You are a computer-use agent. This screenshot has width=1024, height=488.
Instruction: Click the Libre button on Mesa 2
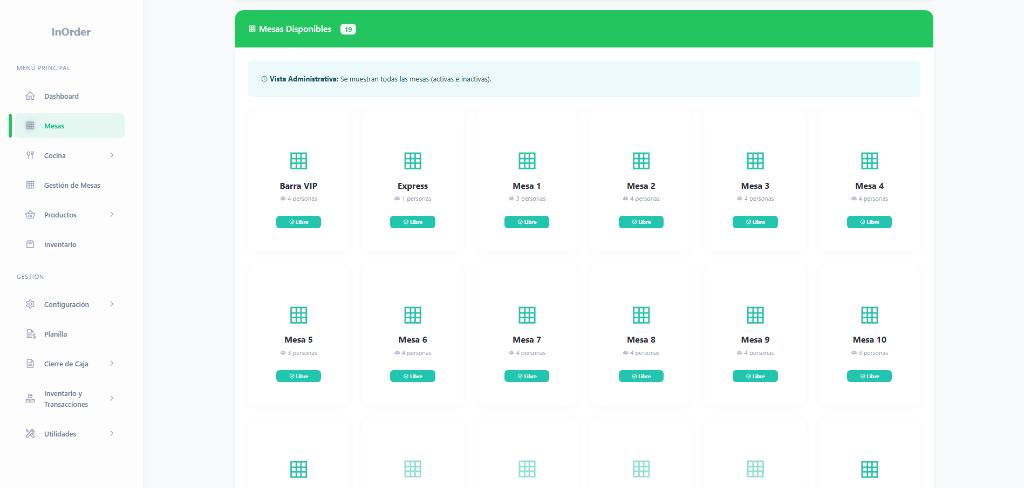pos(641,222)
